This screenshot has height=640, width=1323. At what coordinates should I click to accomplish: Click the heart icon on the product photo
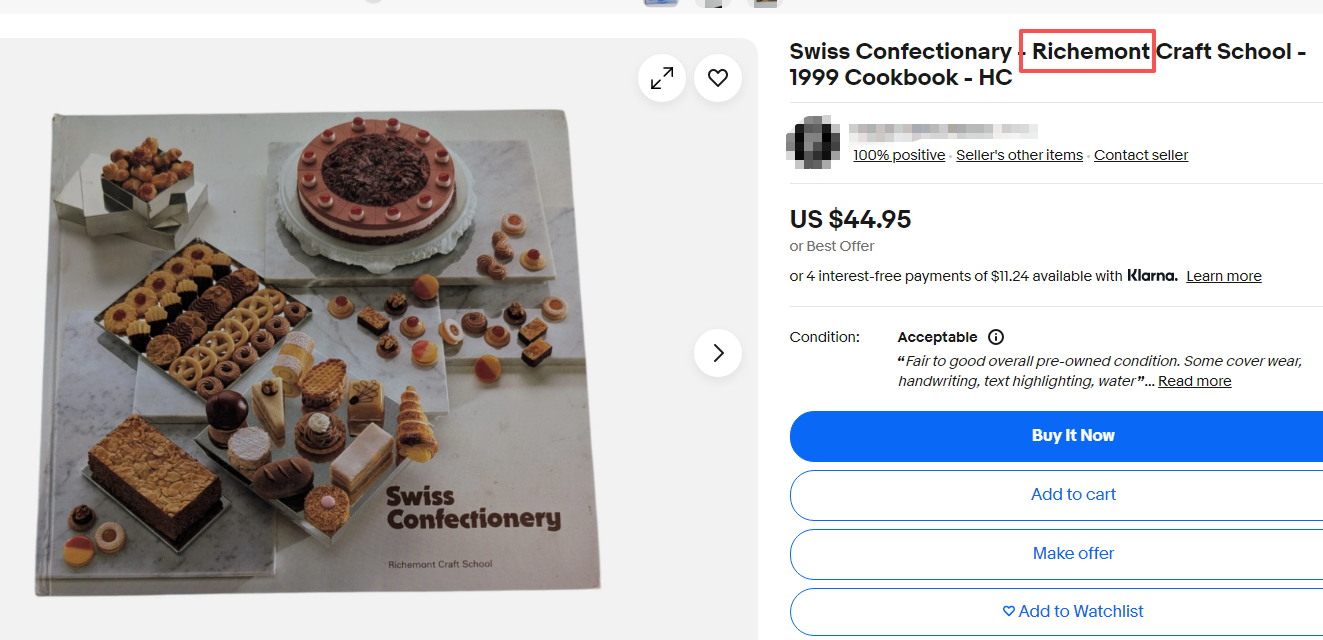[x=718, y=78]
